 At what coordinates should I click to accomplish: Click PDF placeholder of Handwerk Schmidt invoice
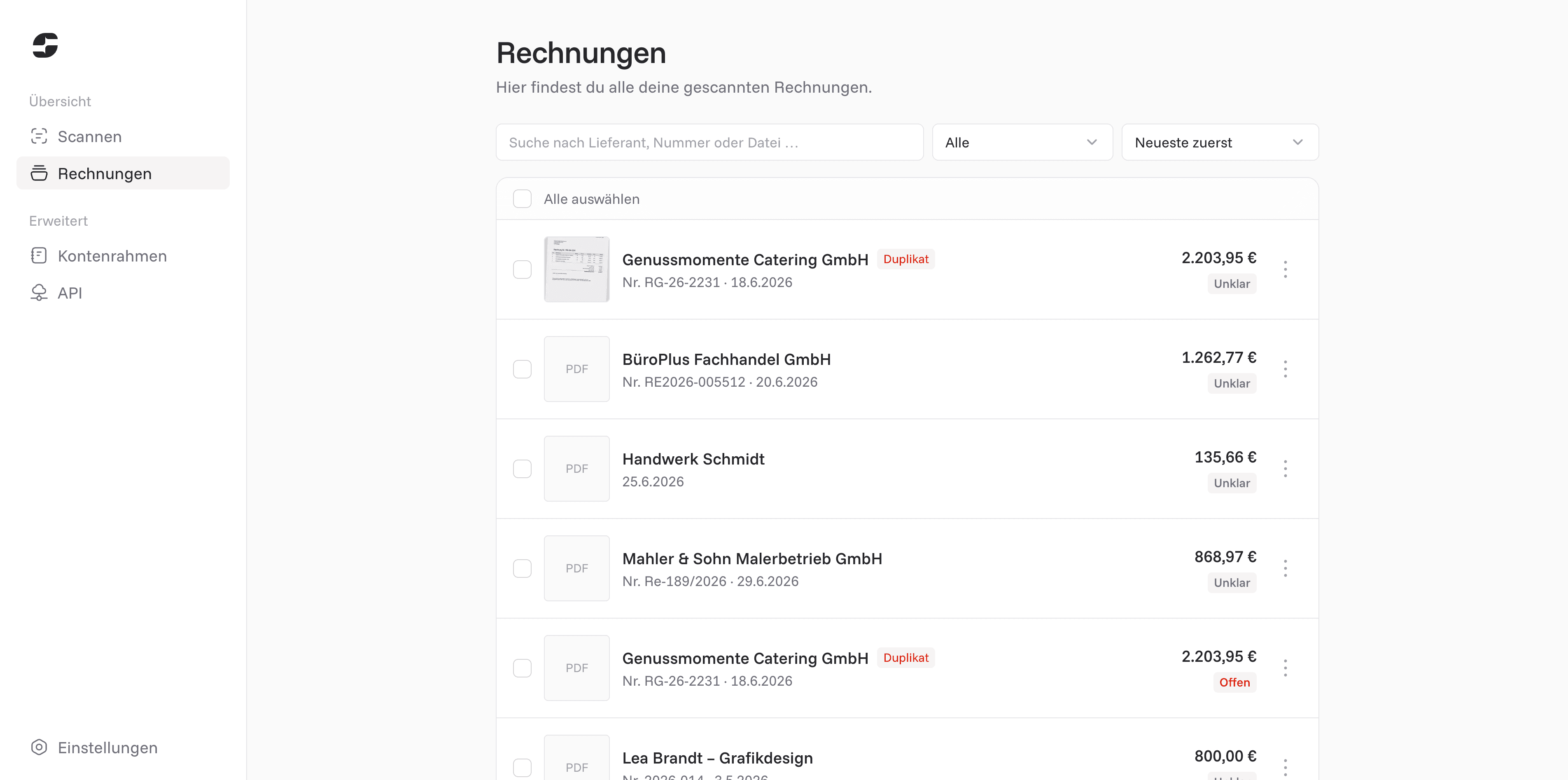576,469
